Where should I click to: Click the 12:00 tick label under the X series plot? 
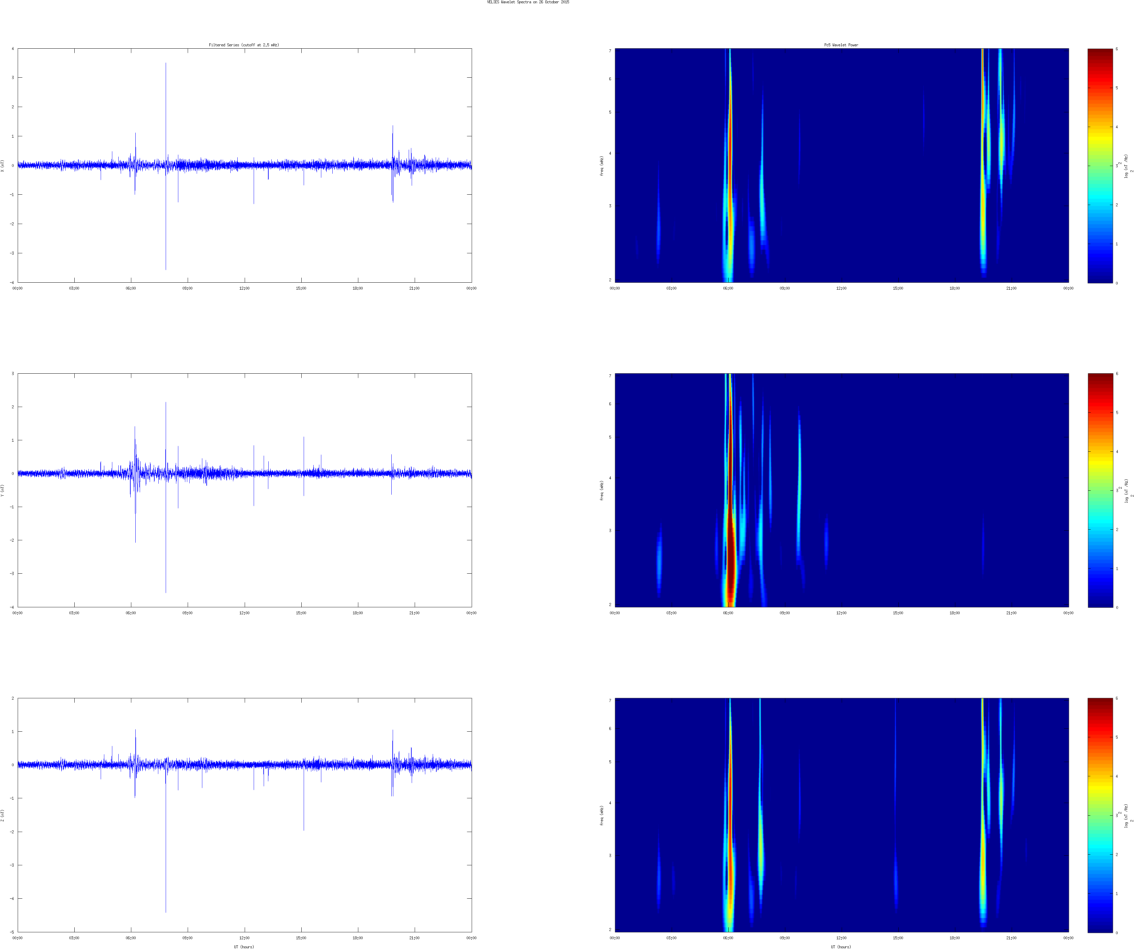[244, 288]
